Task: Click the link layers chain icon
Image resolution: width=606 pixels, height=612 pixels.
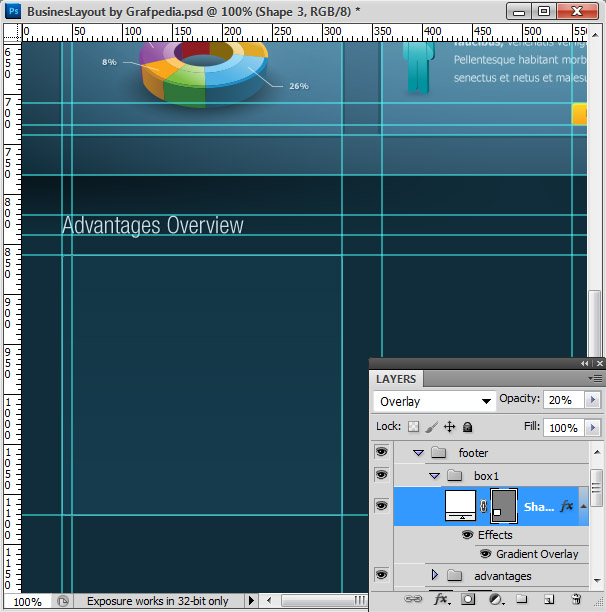Action: 413,599
